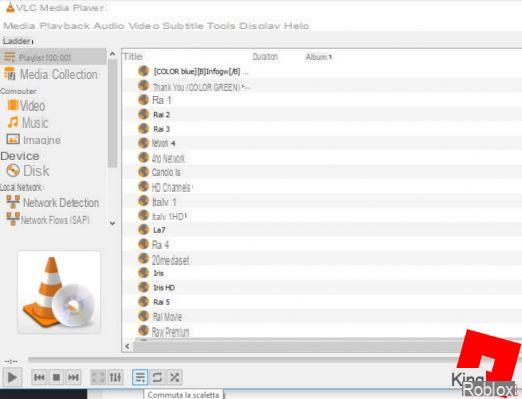Open the Subtitle menu
The image size is (522, 399).
click(x=183, y=26)
